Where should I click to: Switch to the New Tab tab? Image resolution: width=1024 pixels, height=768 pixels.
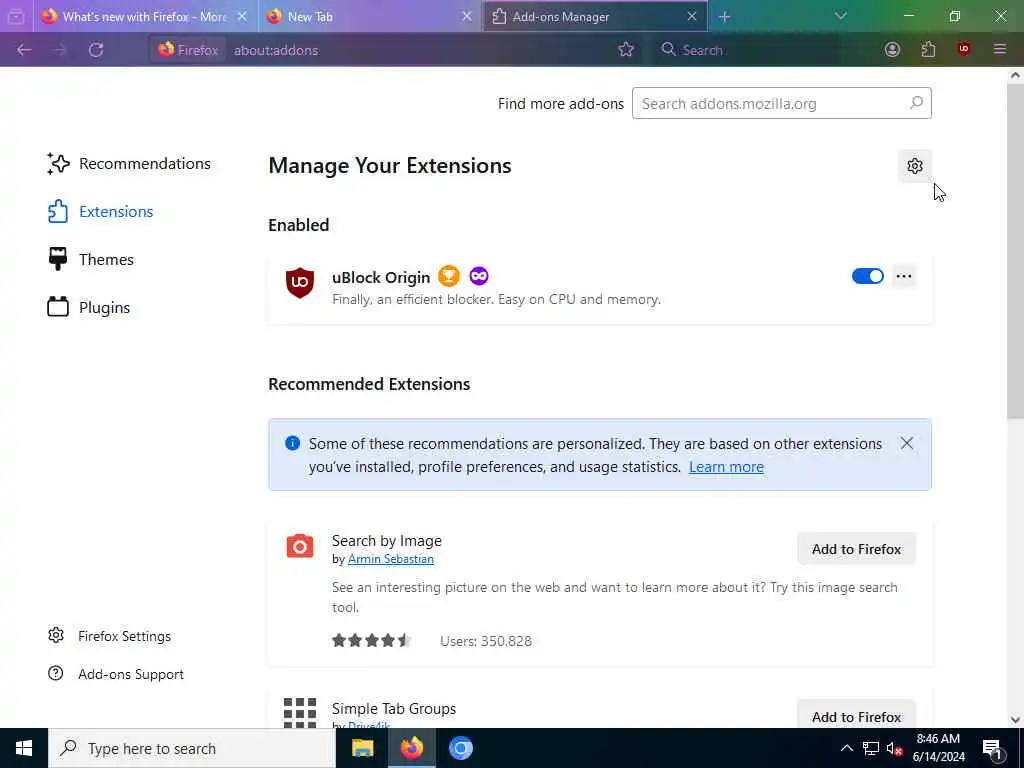pos(369,17)
